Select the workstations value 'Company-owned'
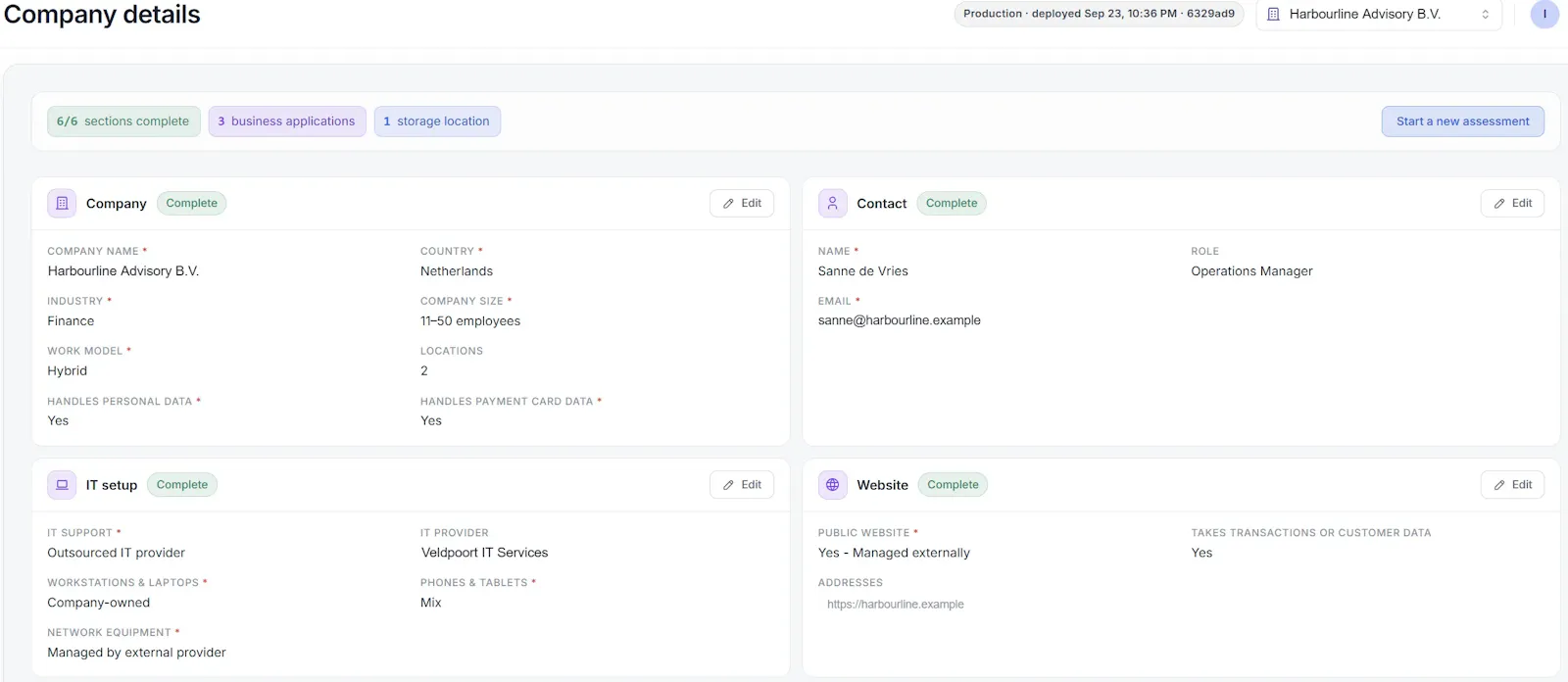The height and width of the screenshot is (682, 1568). [x=99, y=603]
